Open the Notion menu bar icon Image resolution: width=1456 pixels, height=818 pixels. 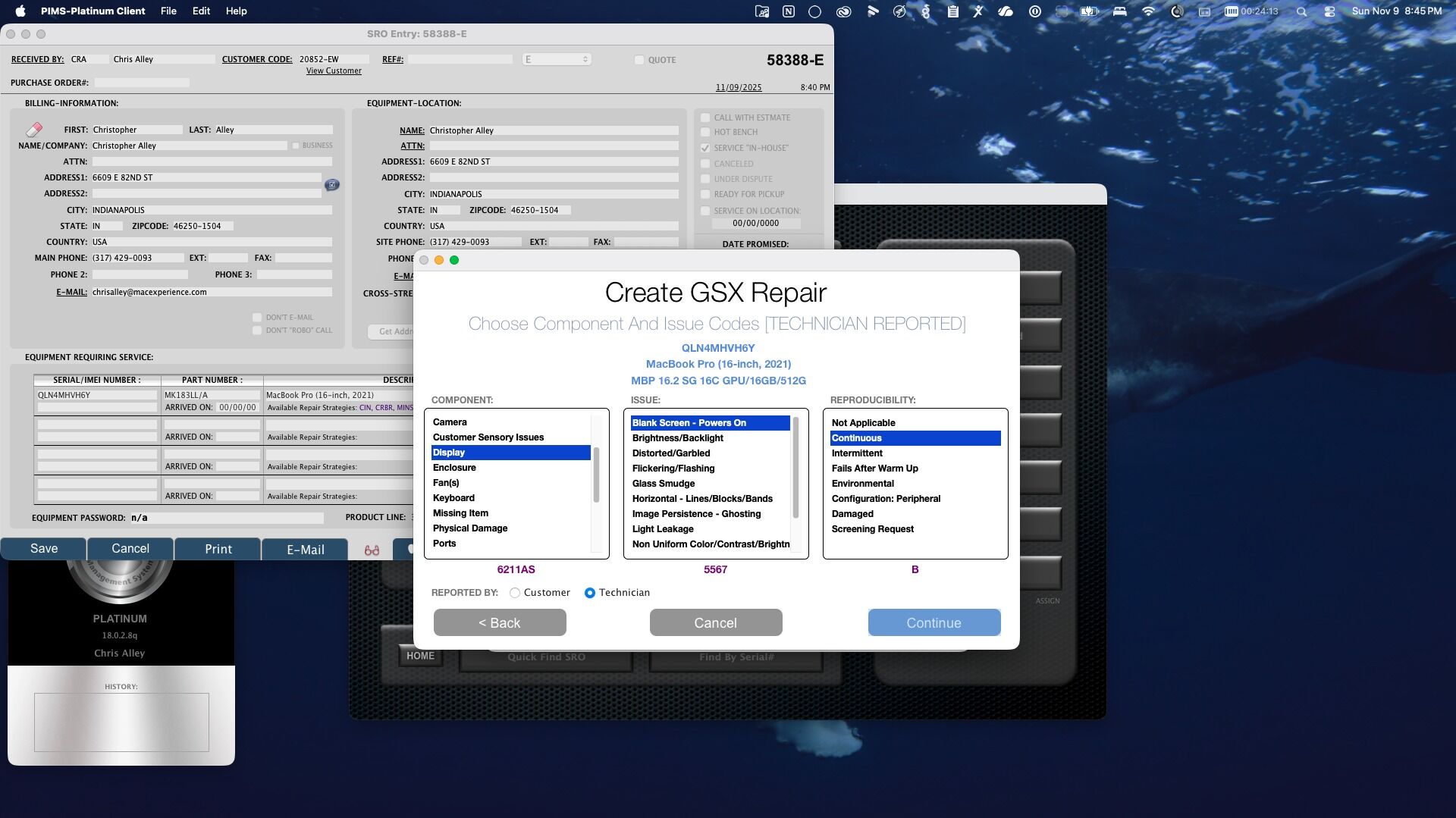[x=789, y=11]
